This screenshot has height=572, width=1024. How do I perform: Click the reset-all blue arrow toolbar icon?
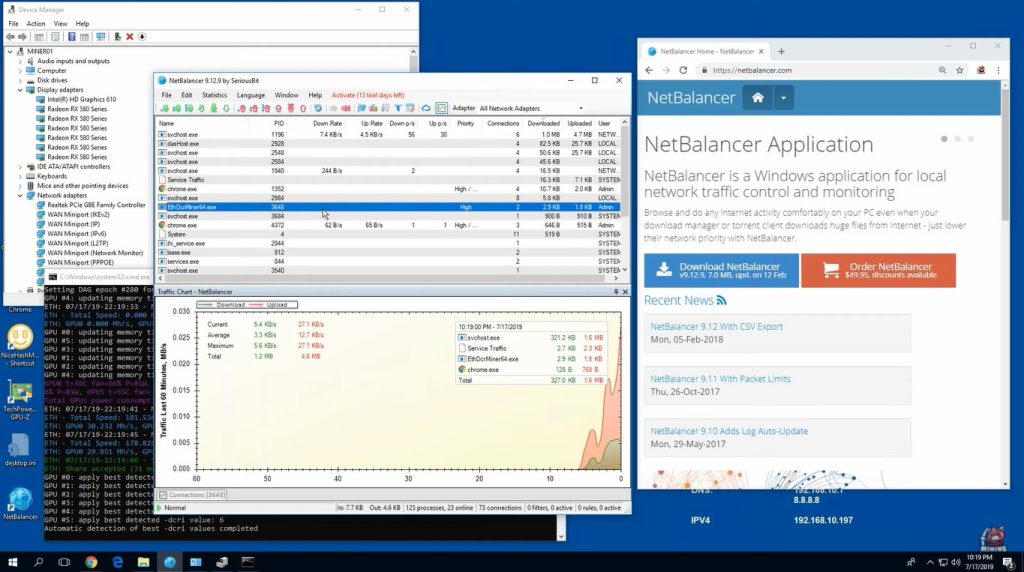pos(317,108)
